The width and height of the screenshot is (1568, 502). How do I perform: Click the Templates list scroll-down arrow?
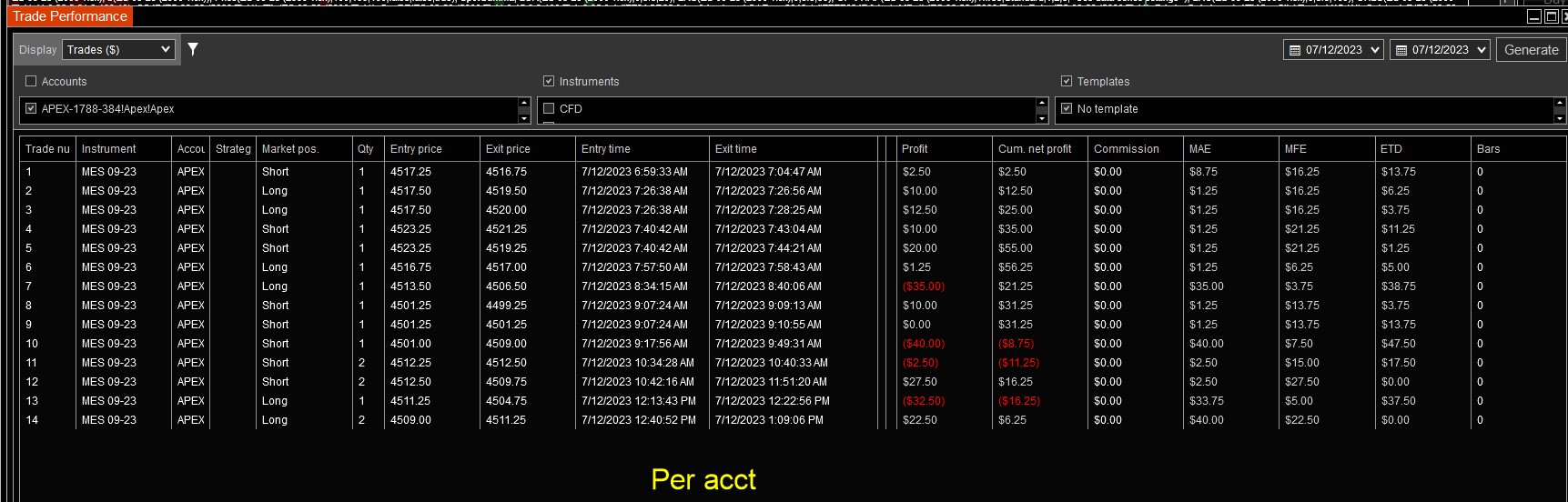1560,117
